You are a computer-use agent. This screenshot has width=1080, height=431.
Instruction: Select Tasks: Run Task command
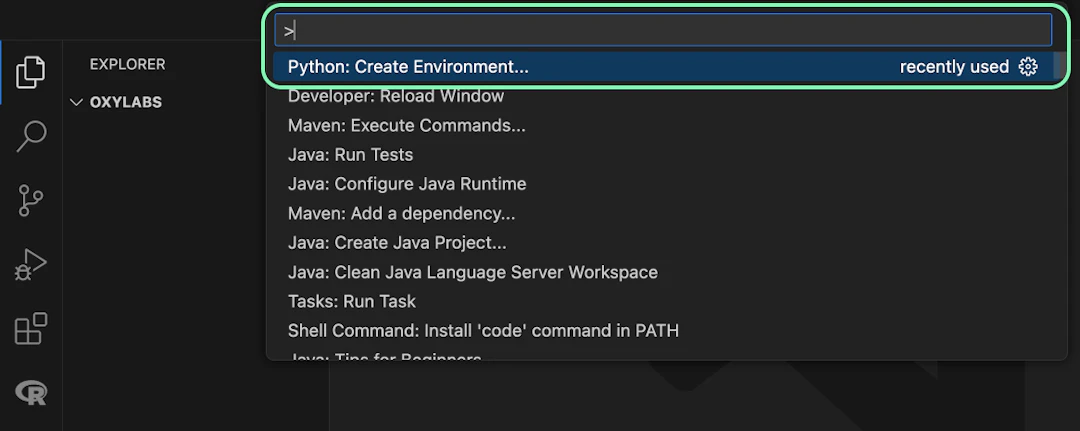pyautogui.click(x=663, y=302)
